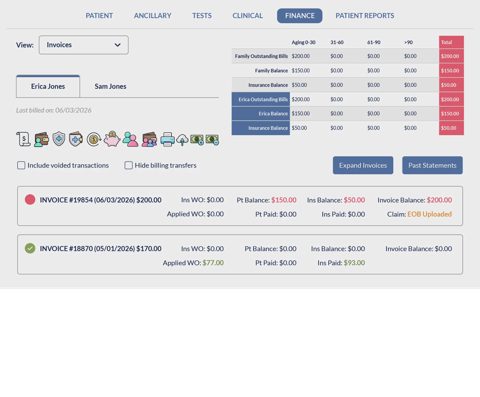Open Past Statements
The width and height of the screenshot is (480, 397).
[432, 165]
